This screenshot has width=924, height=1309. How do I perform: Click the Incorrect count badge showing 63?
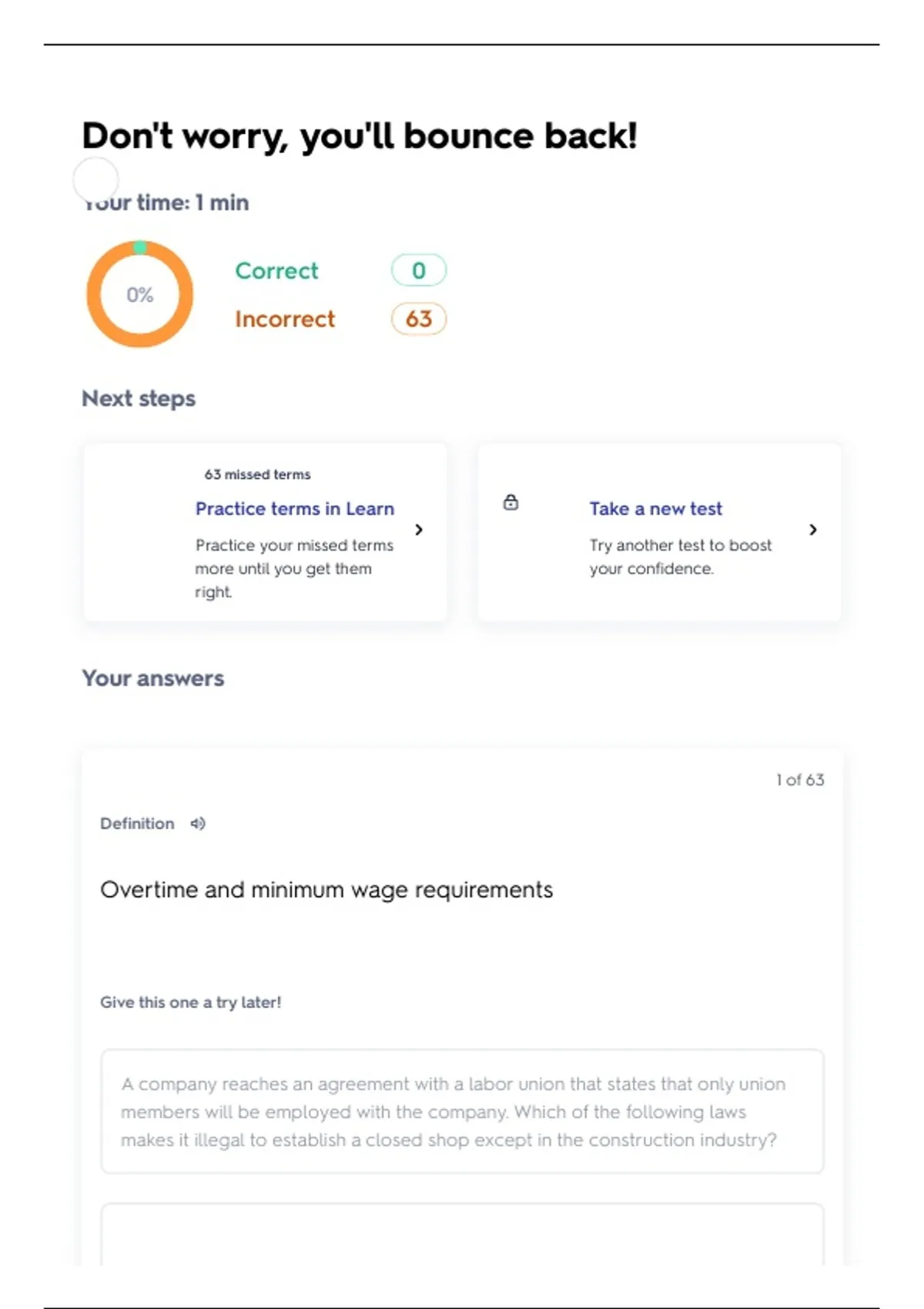[418, 319]
